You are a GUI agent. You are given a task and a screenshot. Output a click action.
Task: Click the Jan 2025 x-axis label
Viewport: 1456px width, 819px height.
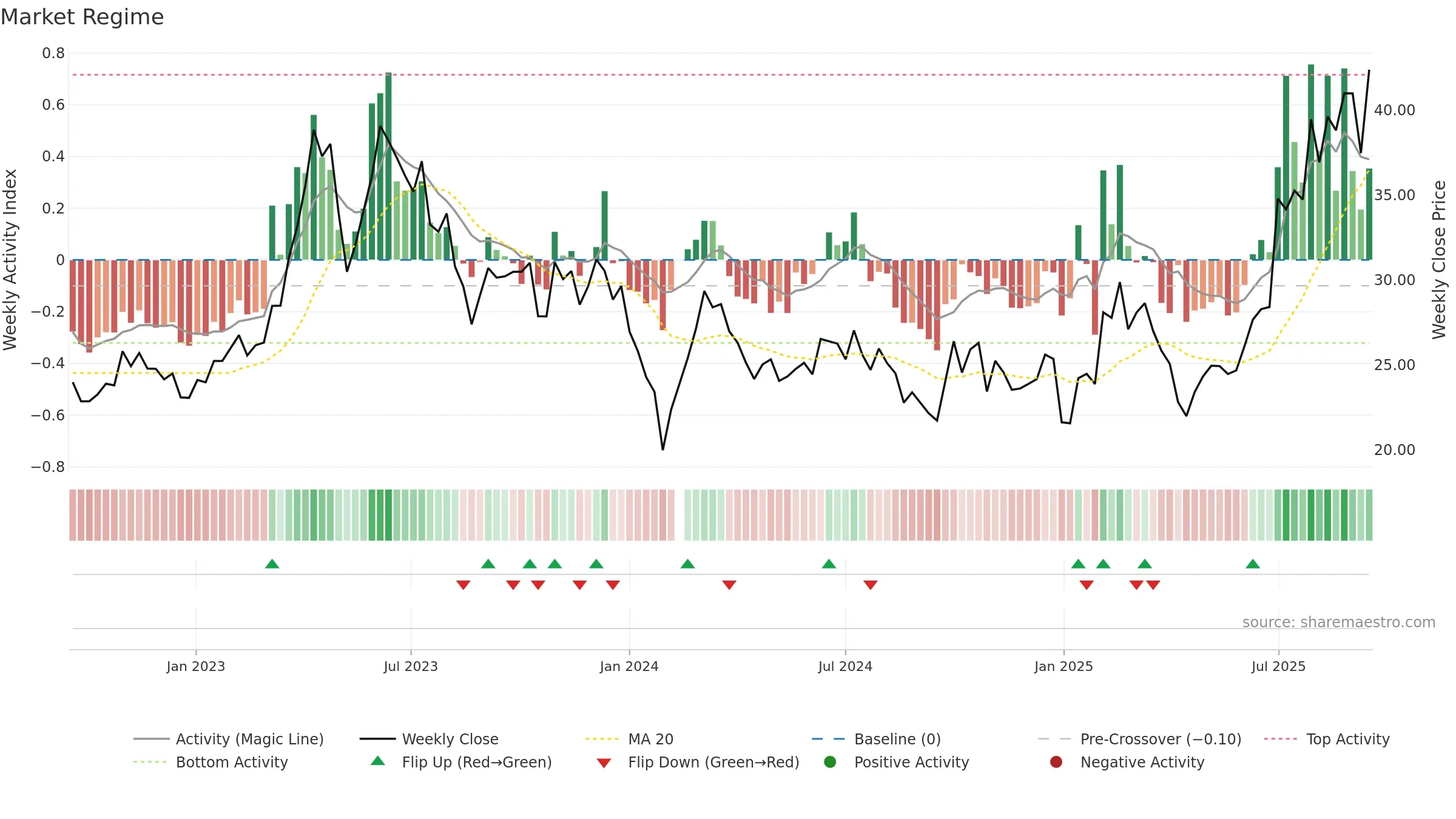pyautogui.click(x=1063, y=666)
